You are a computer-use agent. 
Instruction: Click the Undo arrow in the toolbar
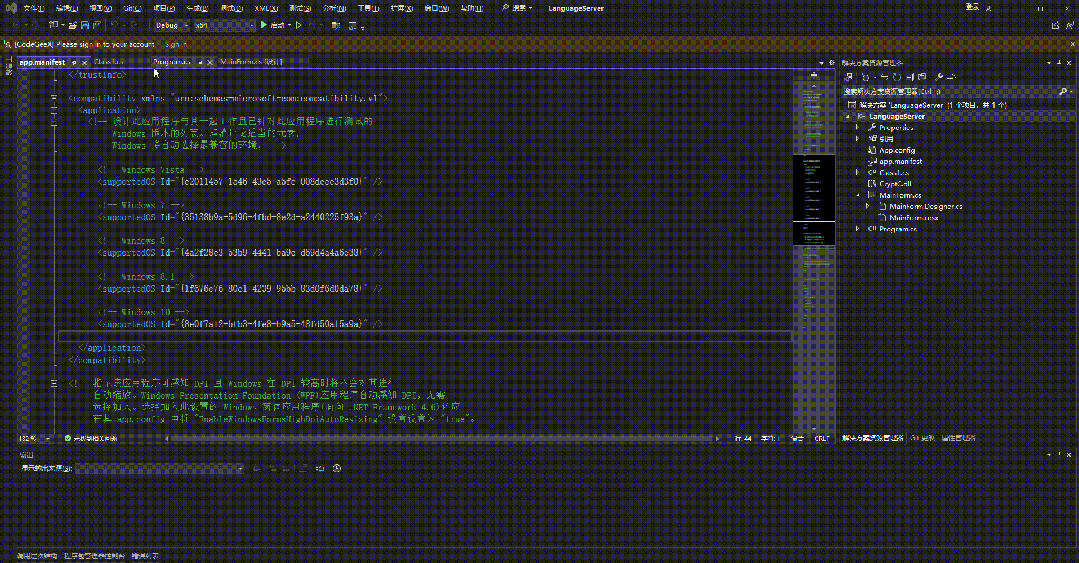click(x=115, y=25)
